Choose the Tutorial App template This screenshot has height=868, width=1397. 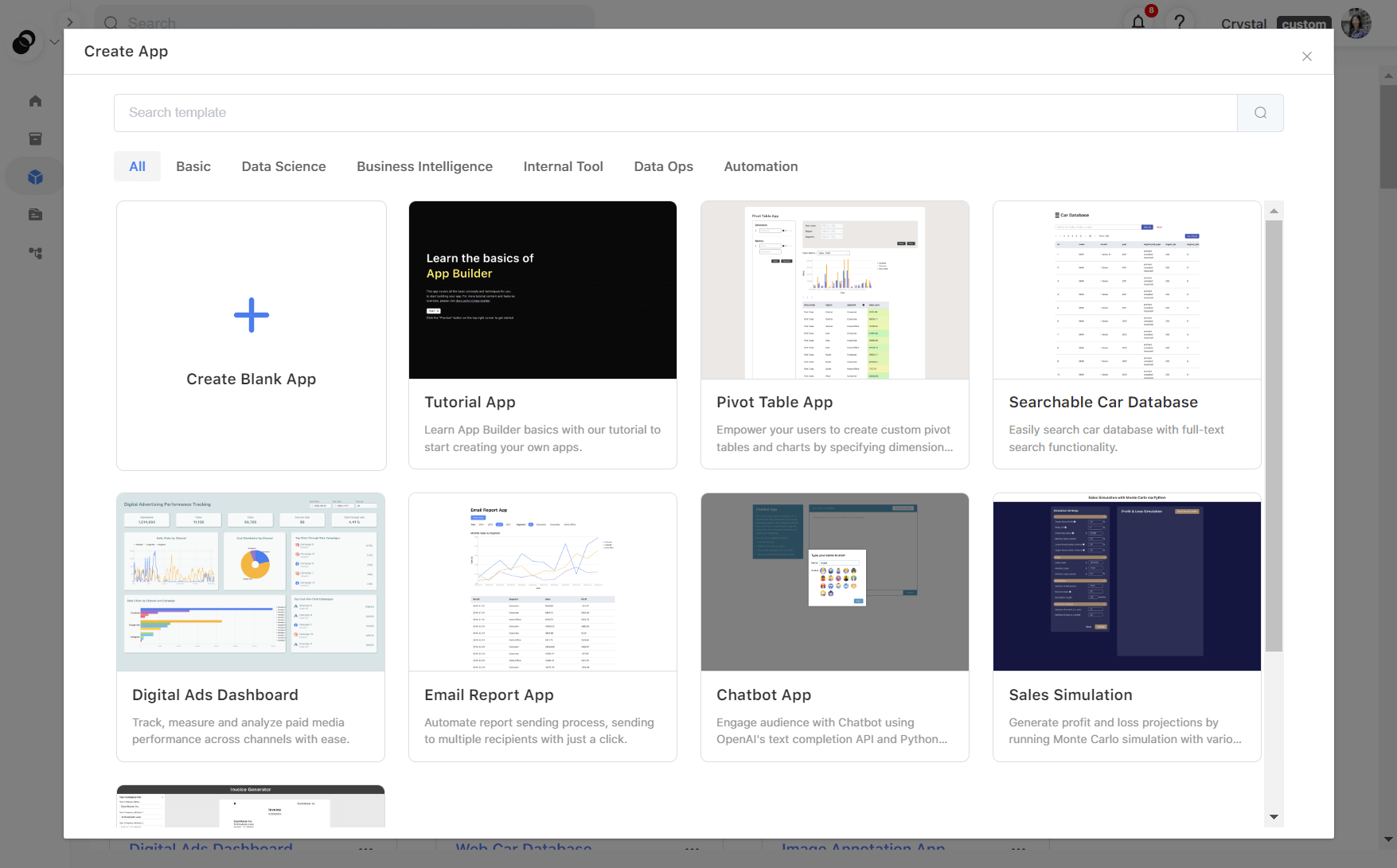point(543,335)
